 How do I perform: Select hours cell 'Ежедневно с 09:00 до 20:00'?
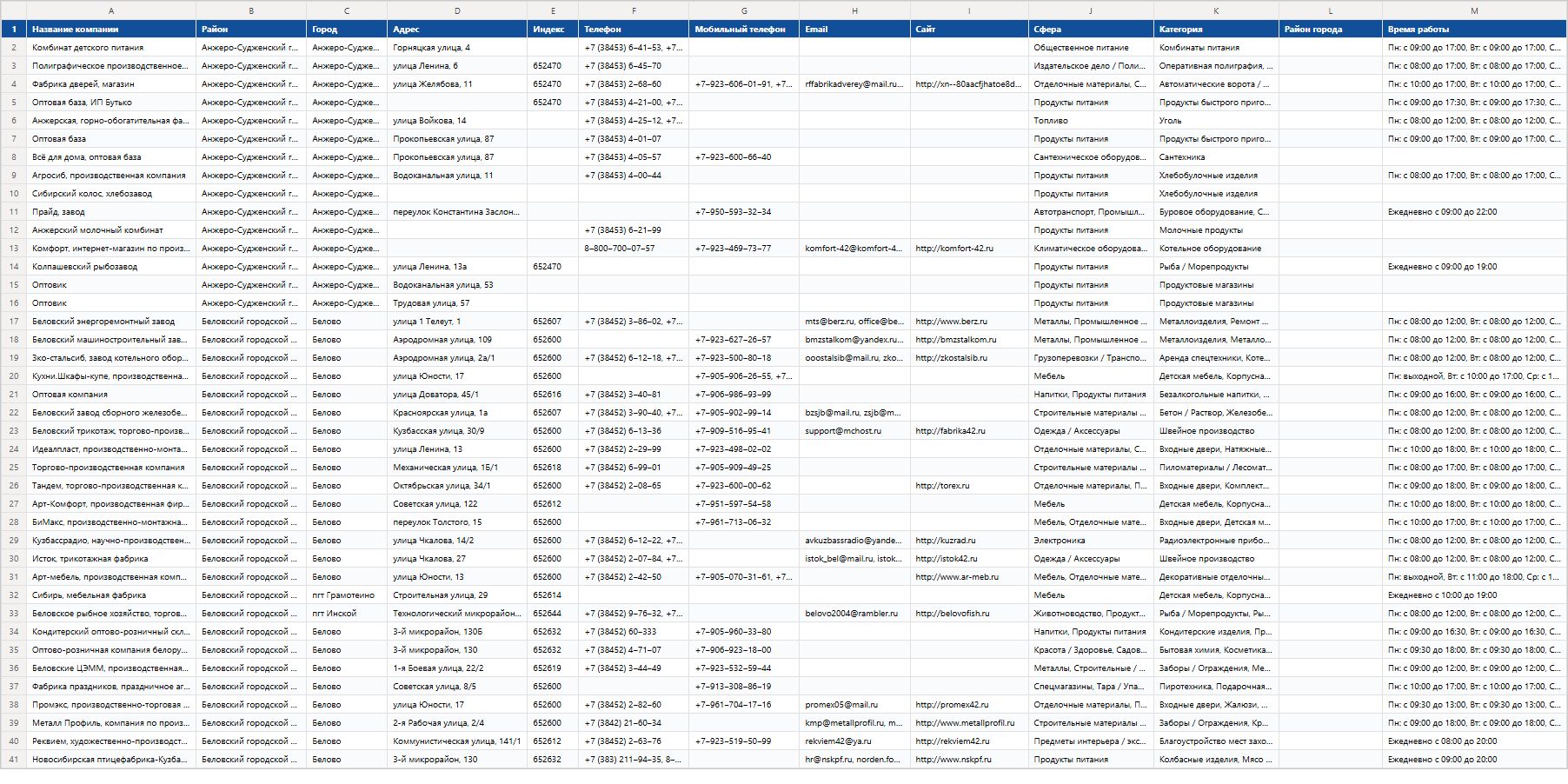click(1474, 760)
